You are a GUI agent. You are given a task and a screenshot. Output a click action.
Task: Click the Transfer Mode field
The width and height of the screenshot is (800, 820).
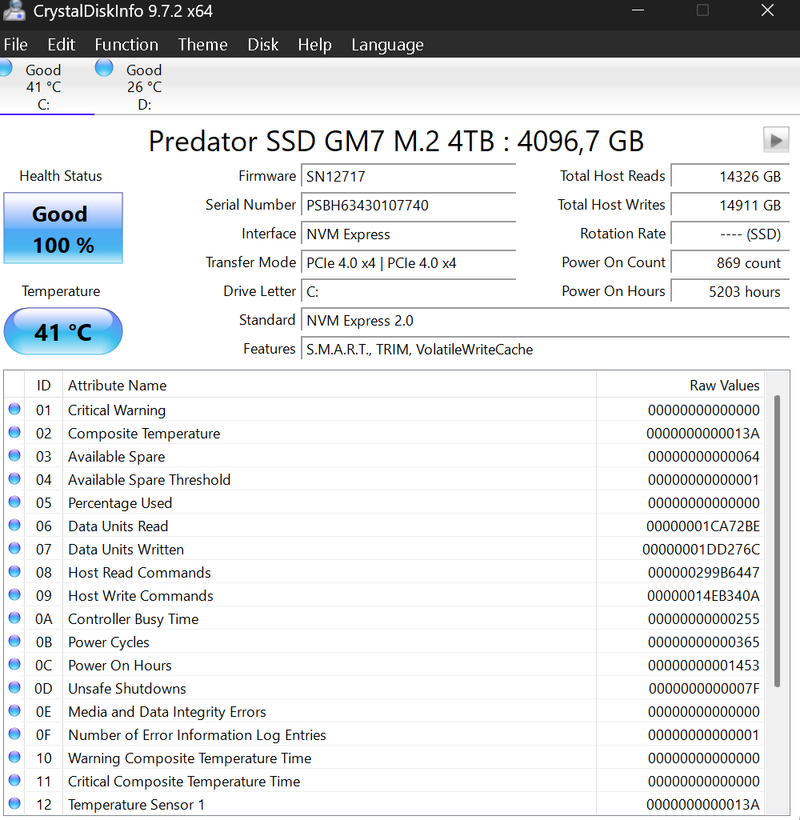408,263
